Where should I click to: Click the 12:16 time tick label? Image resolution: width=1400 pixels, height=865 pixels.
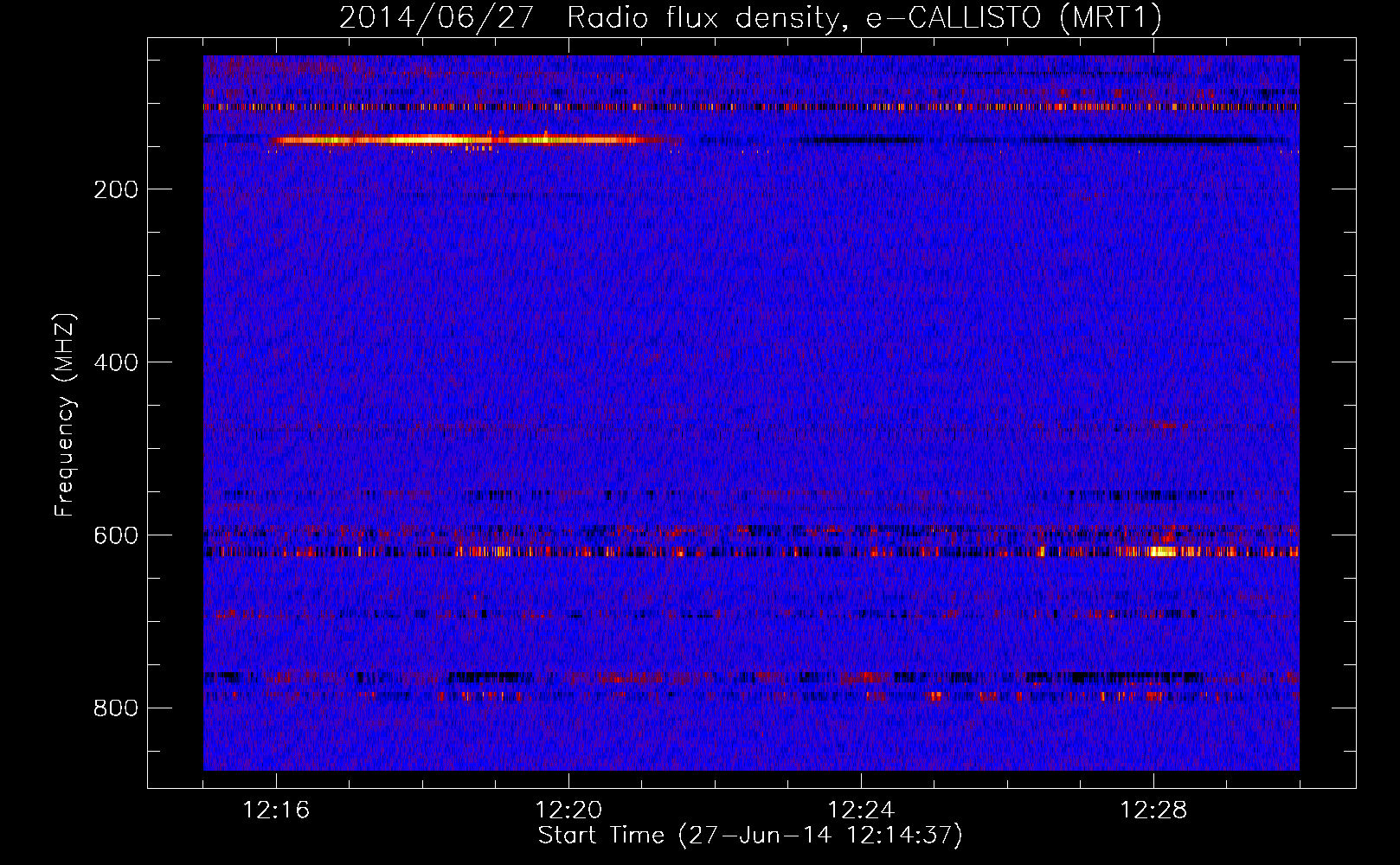tap(276, 811)
